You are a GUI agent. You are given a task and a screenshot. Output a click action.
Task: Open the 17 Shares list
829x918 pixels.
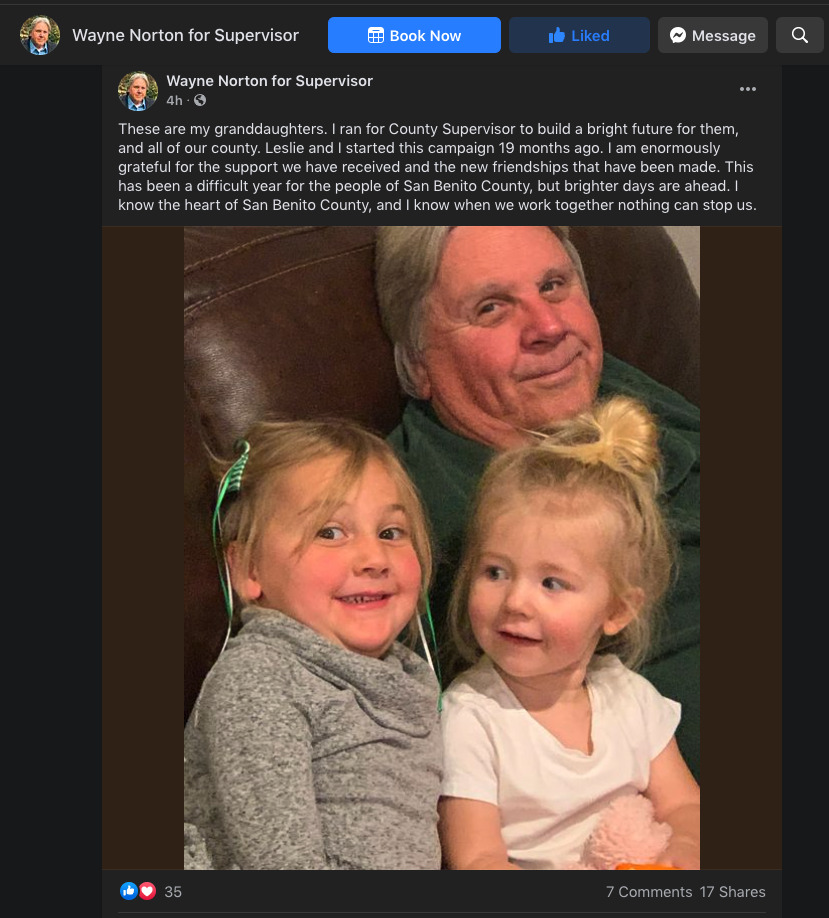coord(733,892)
